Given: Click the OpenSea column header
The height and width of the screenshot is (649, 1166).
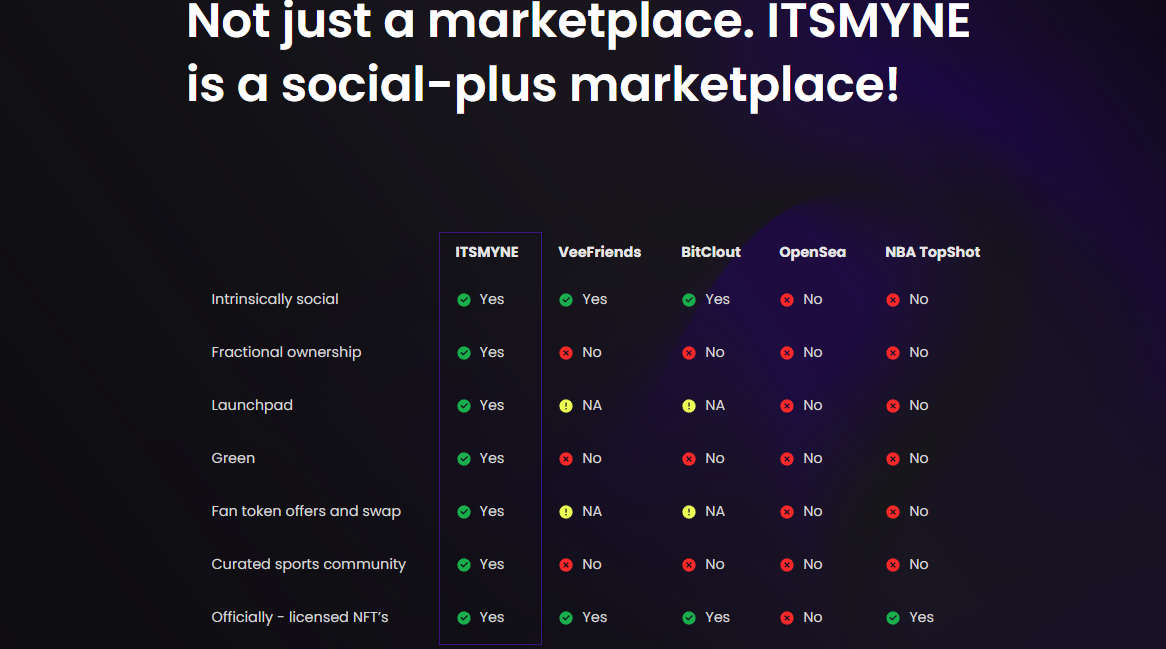Looking at the screenshot, I should pos(813,252).
